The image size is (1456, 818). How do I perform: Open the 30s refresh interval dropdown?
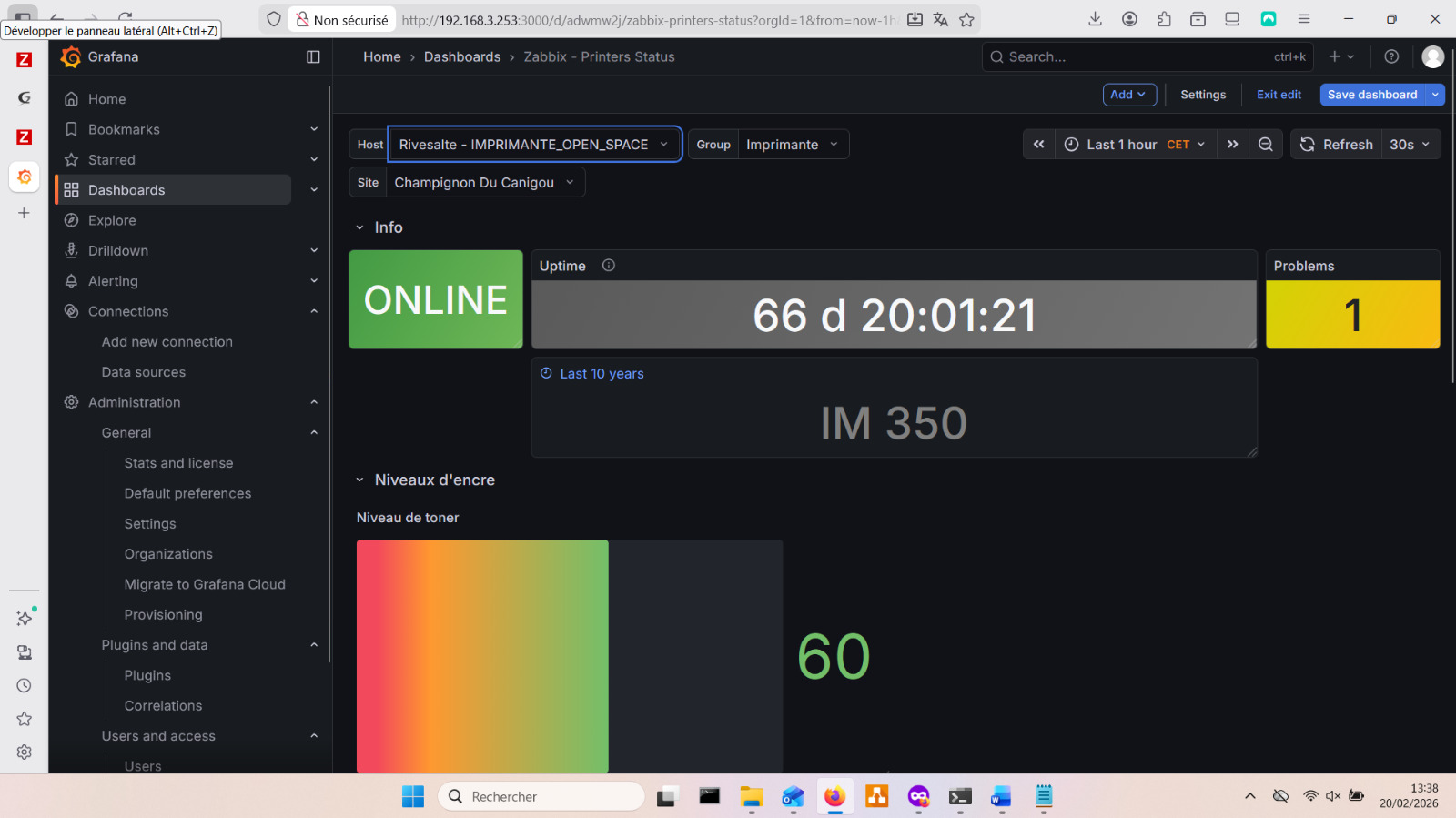click(1410, 145)
